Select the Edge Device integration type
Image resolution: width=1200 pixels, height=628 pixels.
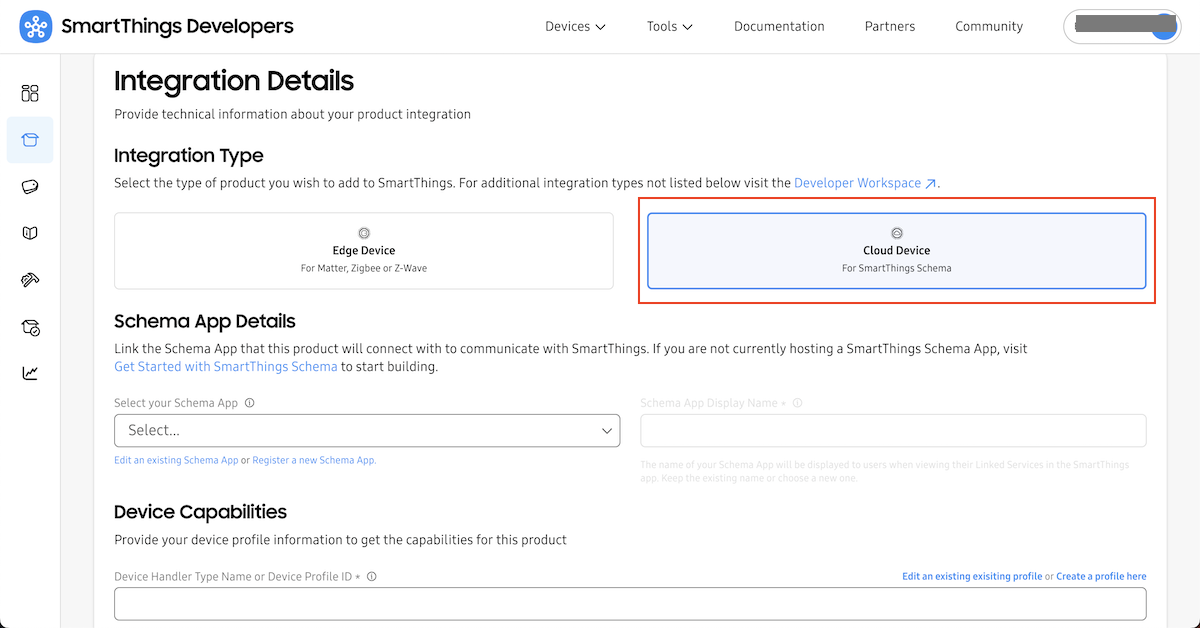[364, 251]
